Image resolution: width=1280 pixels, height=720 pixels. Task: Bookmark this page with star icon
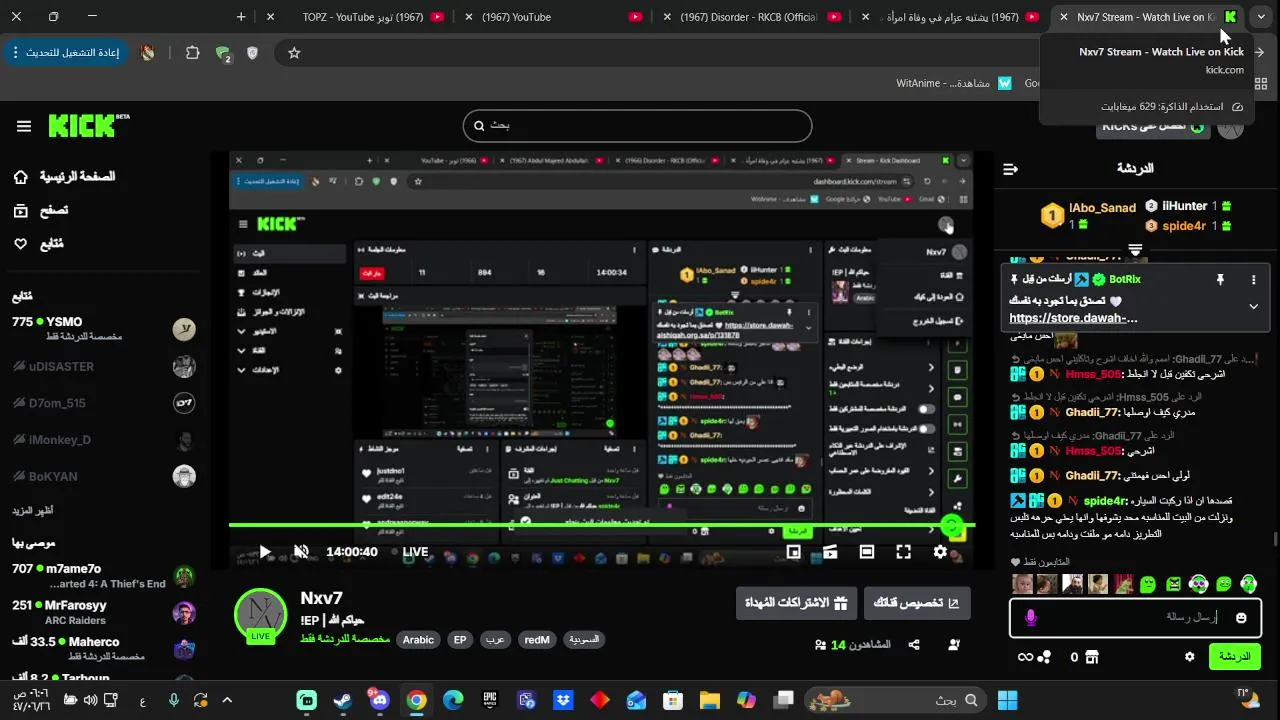point(294,53)
